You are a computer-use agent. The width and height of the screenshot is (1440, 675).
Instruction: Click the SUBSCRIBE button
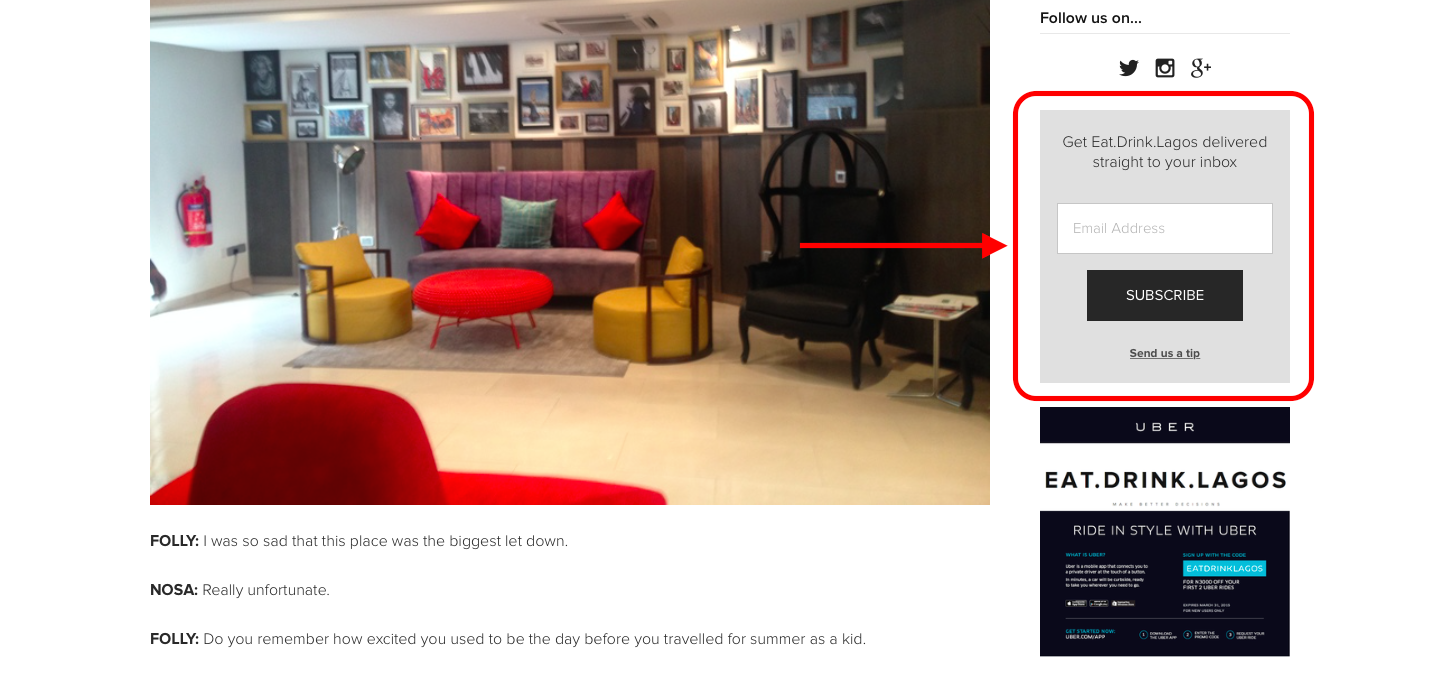point(1165,295)
